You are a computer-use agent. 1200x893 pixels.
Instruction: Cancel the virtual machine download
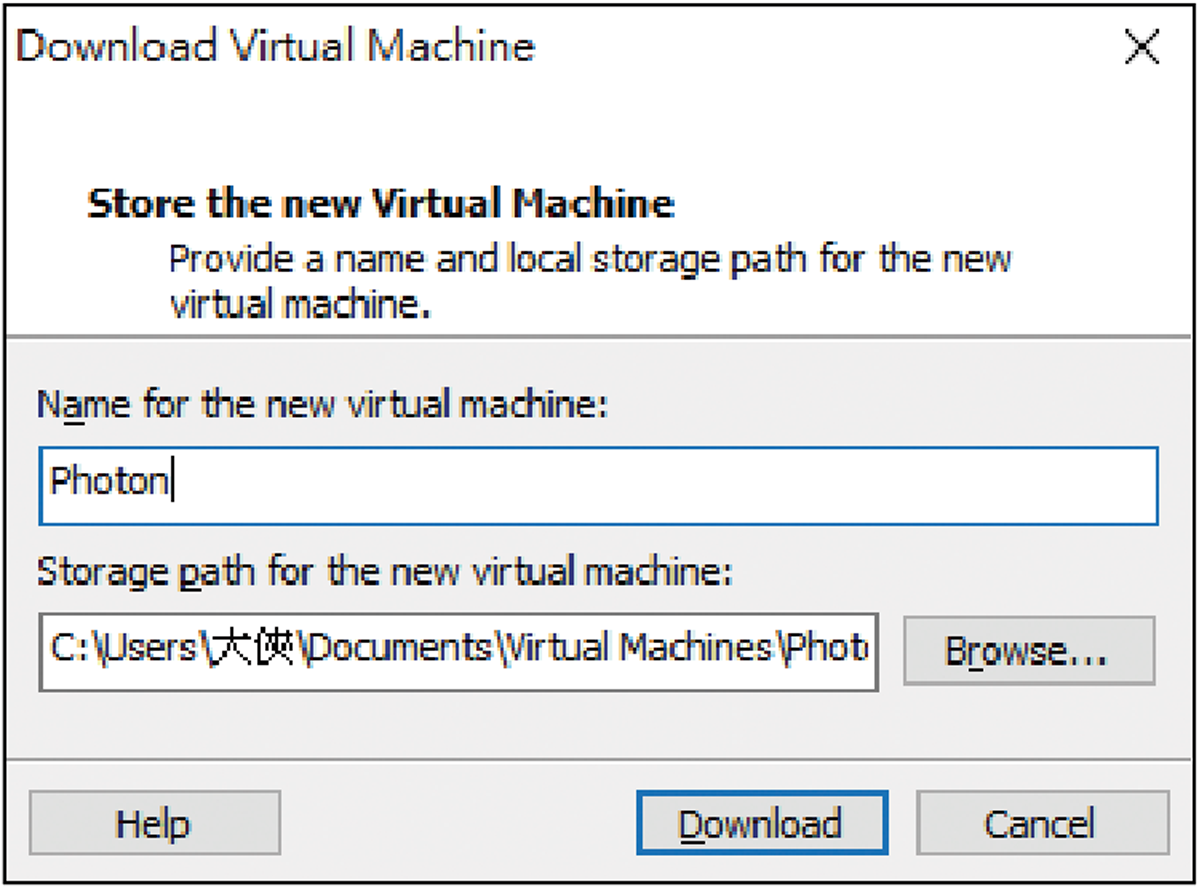1042,823
